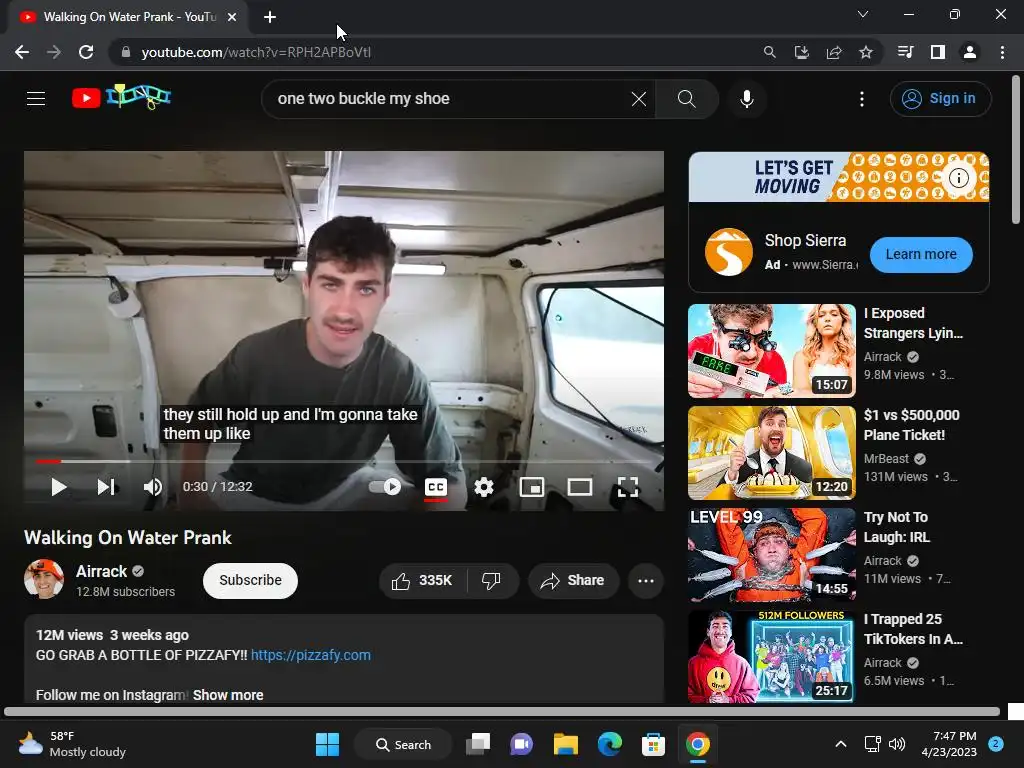Open taskbar Search box

pyautogui.click(x=403, y=744)
